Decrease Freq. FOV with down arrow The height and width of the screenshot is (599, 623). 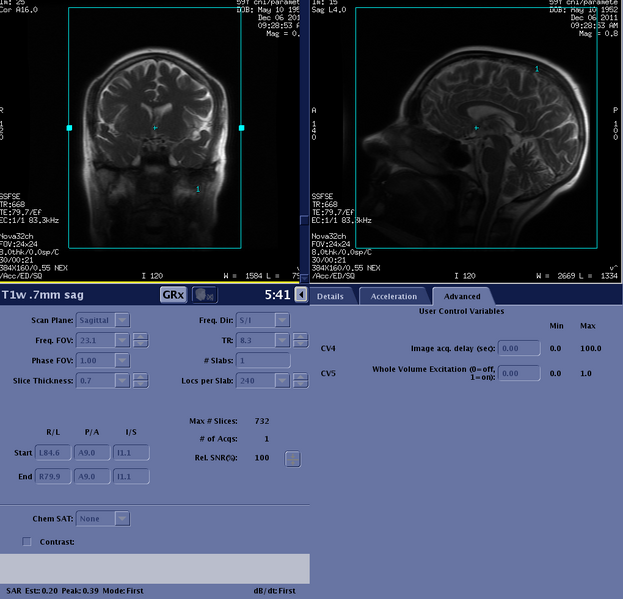tap(140, 344)
